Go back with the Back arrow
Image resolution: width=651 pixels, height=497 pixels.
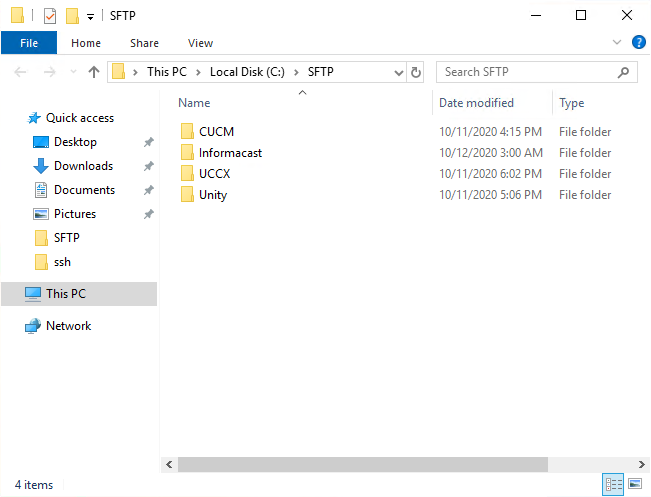point(20,72)
